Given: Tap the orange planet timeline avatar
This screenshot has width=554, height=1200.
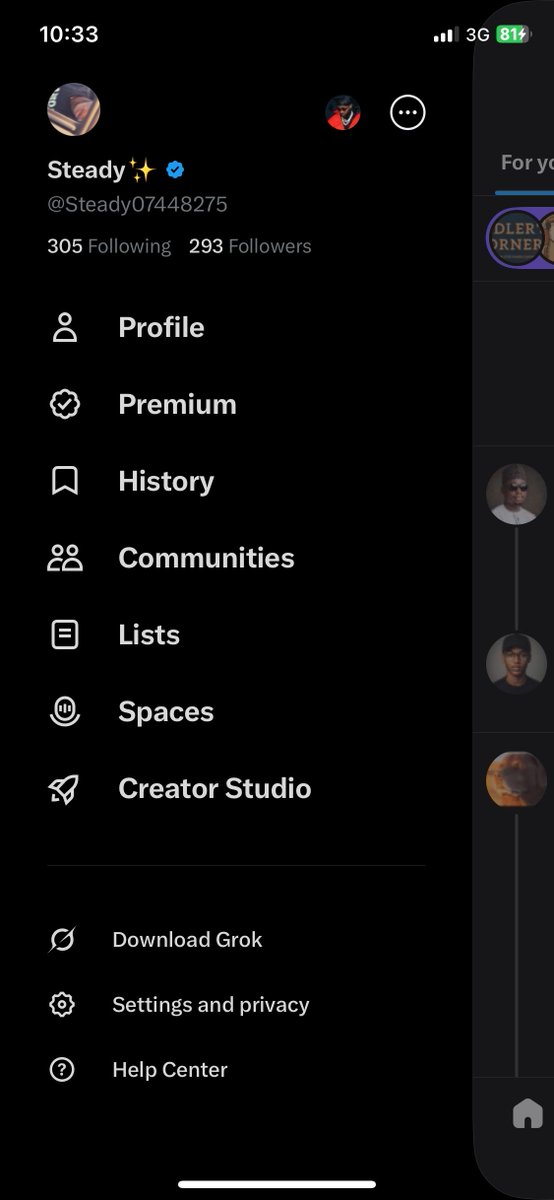Looking at the screenshot, I should [x=516, y=780].
